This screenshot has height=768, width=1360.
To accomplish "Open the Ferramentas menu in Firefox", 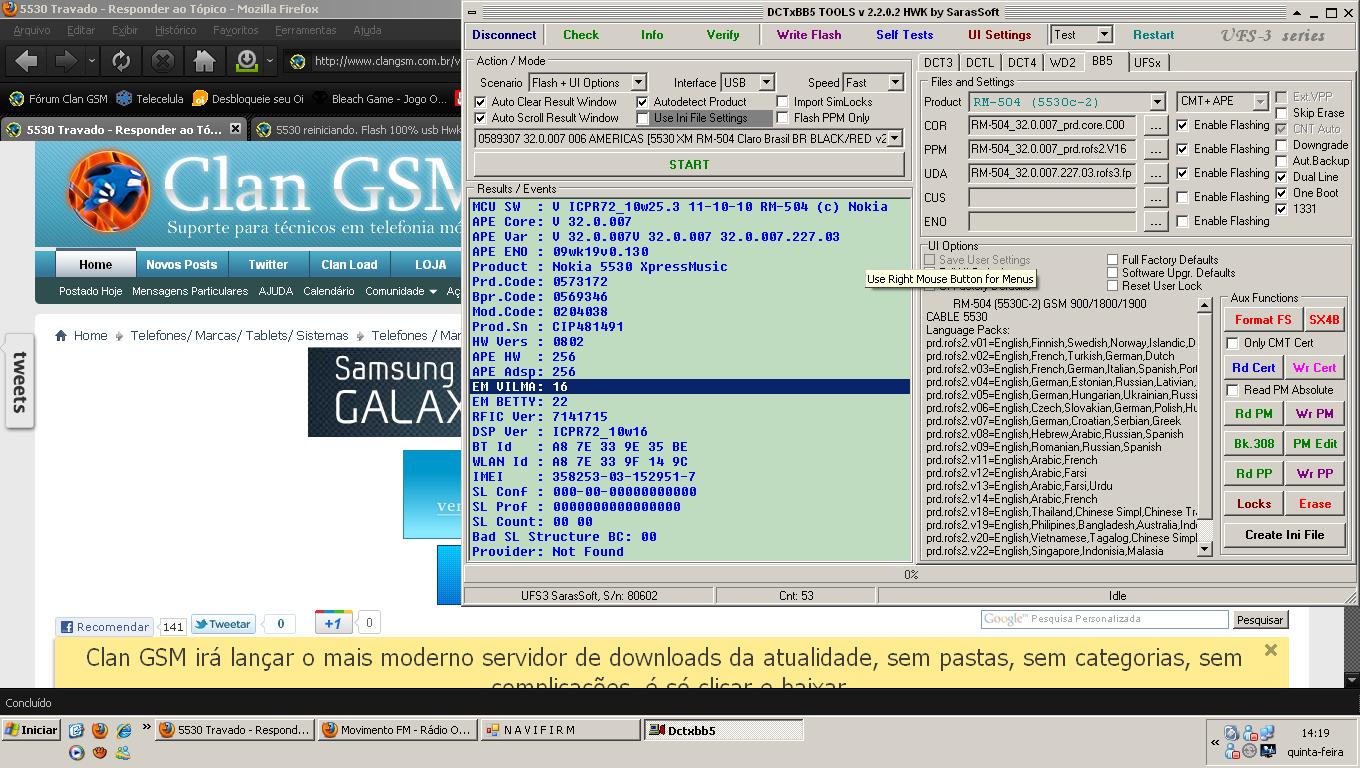I will pos(306,30).
